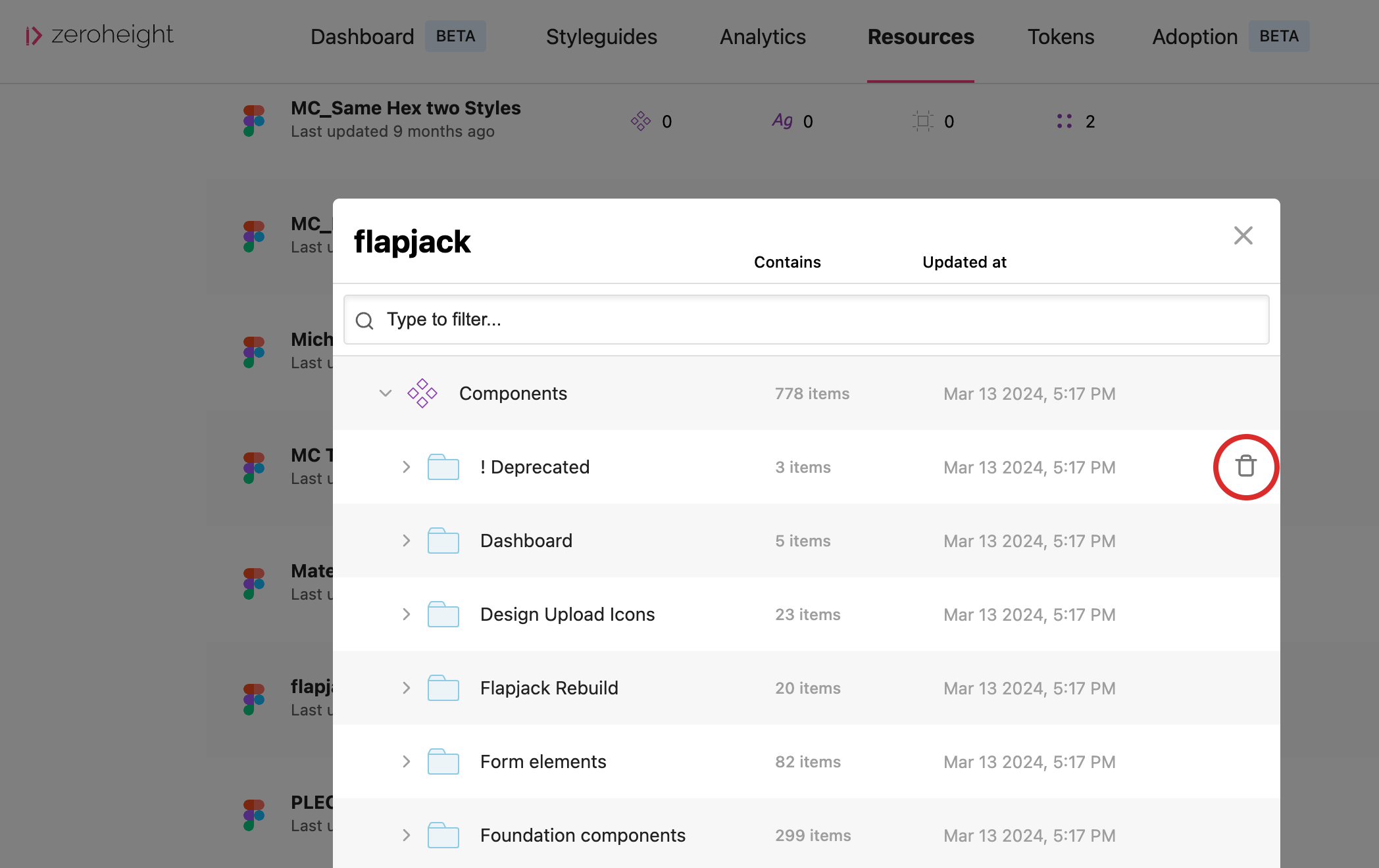Image resolution: width=1379 pixels, height=868 pixels.
Task: Expand the ! Deprecated folder
Action: [x=406, y=467]
